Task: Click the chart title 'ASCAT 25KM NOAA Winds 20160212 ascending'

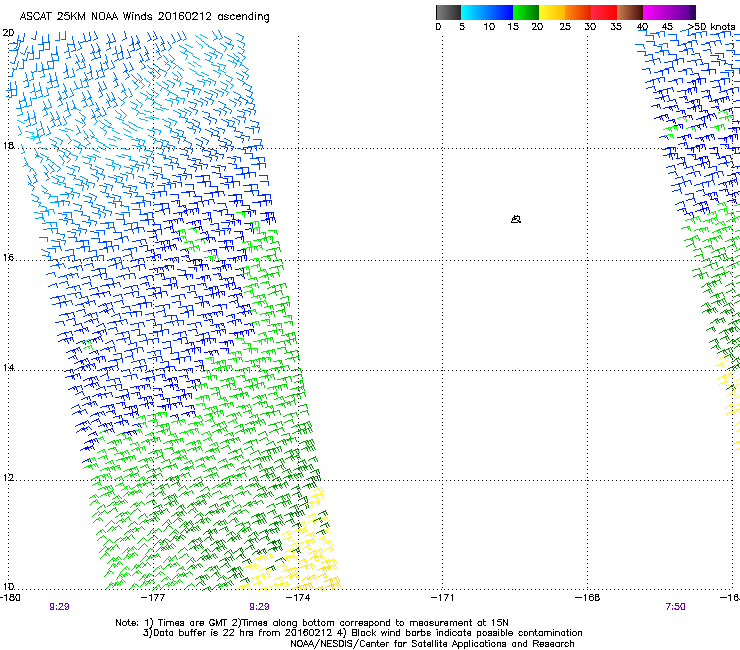Action: (144, 17)
